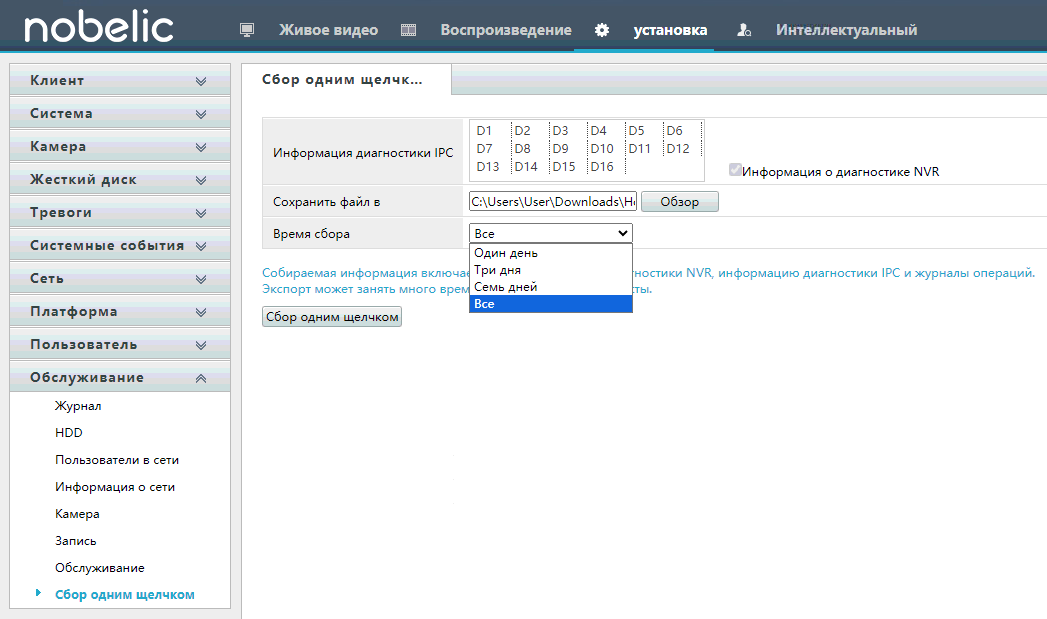The width and height of the screenshot is (1047, 619).
Task: Collapse the Обслуживание section header
Action: [120, 378]
